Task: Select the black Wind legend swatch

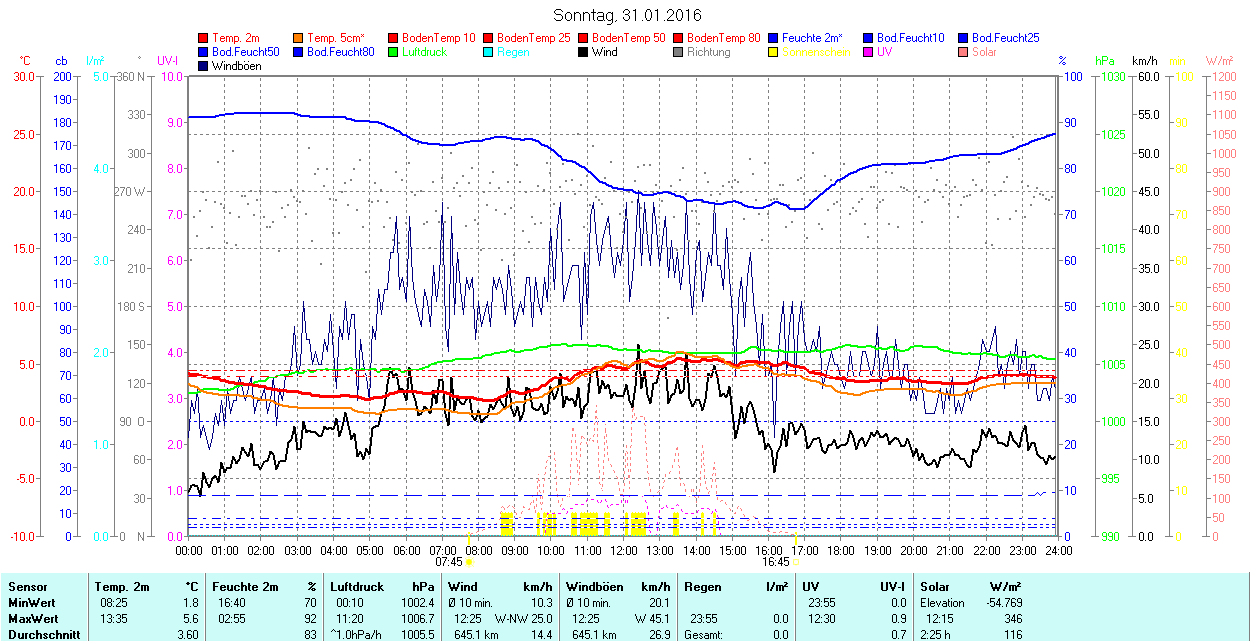Action: click(x=584, y=52)
